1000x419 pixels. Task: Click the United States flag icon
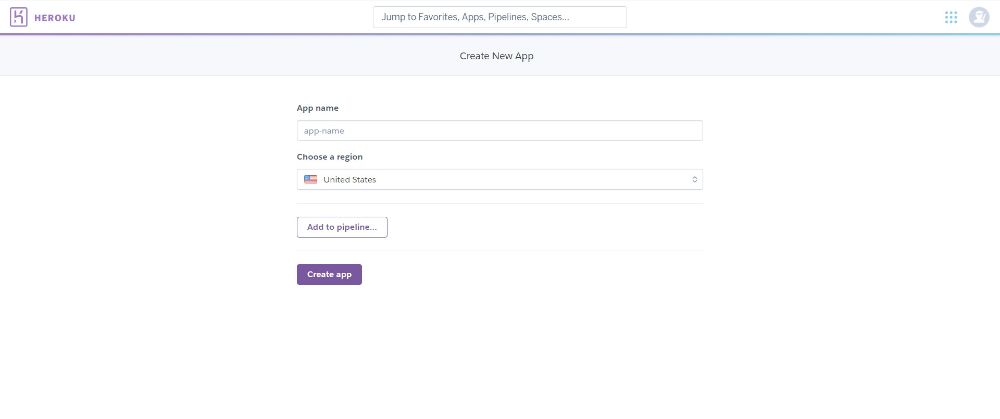311,179
